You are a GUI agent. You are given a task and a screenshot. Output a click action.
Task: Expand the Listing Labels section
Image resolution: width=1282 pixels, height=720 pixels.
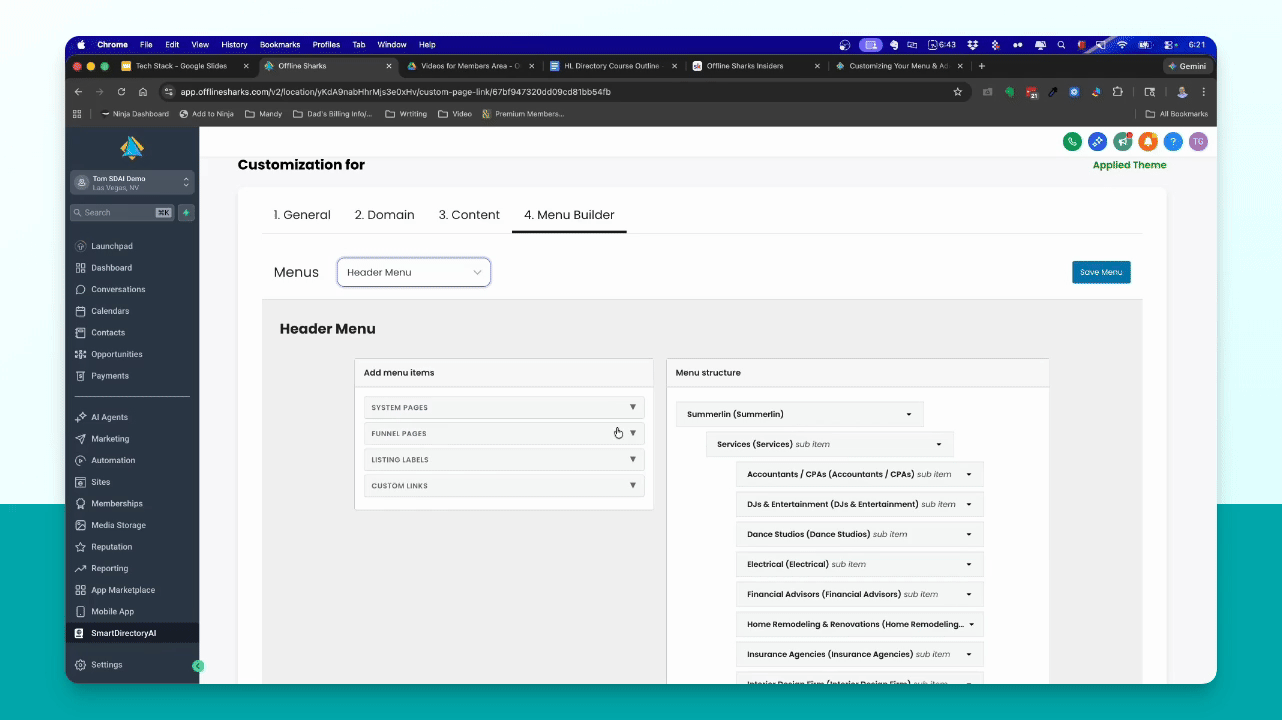[504, 459]
